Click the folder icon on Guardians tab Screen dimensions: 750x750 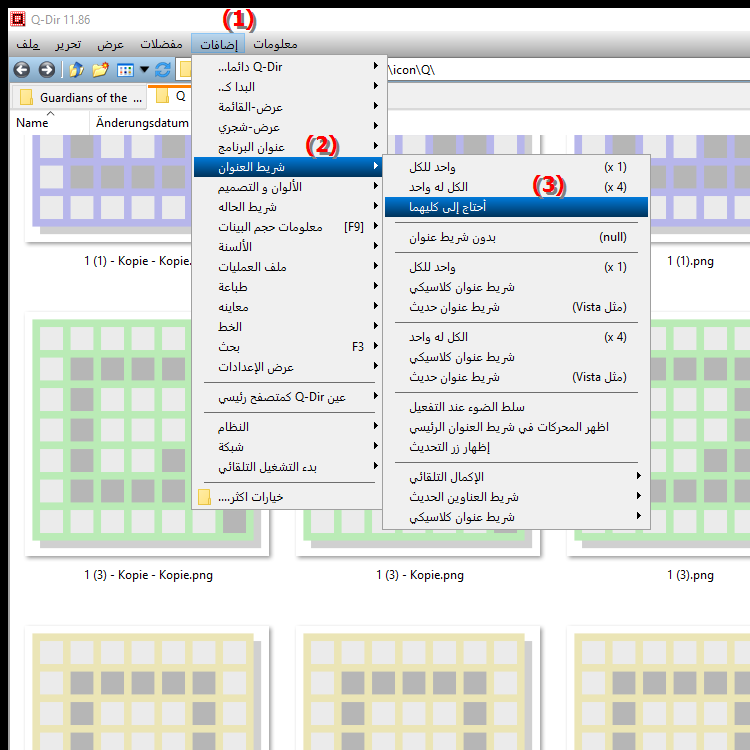pos(26,97)
